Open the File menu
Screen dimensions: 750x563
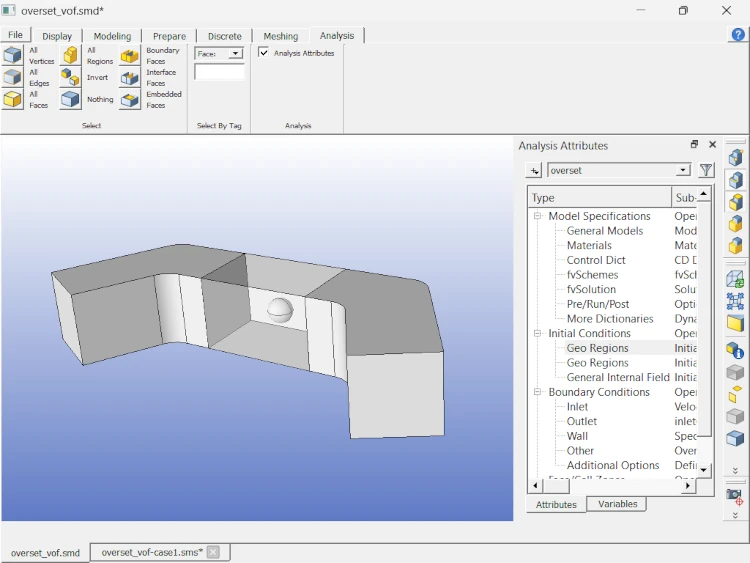(15, 34)
